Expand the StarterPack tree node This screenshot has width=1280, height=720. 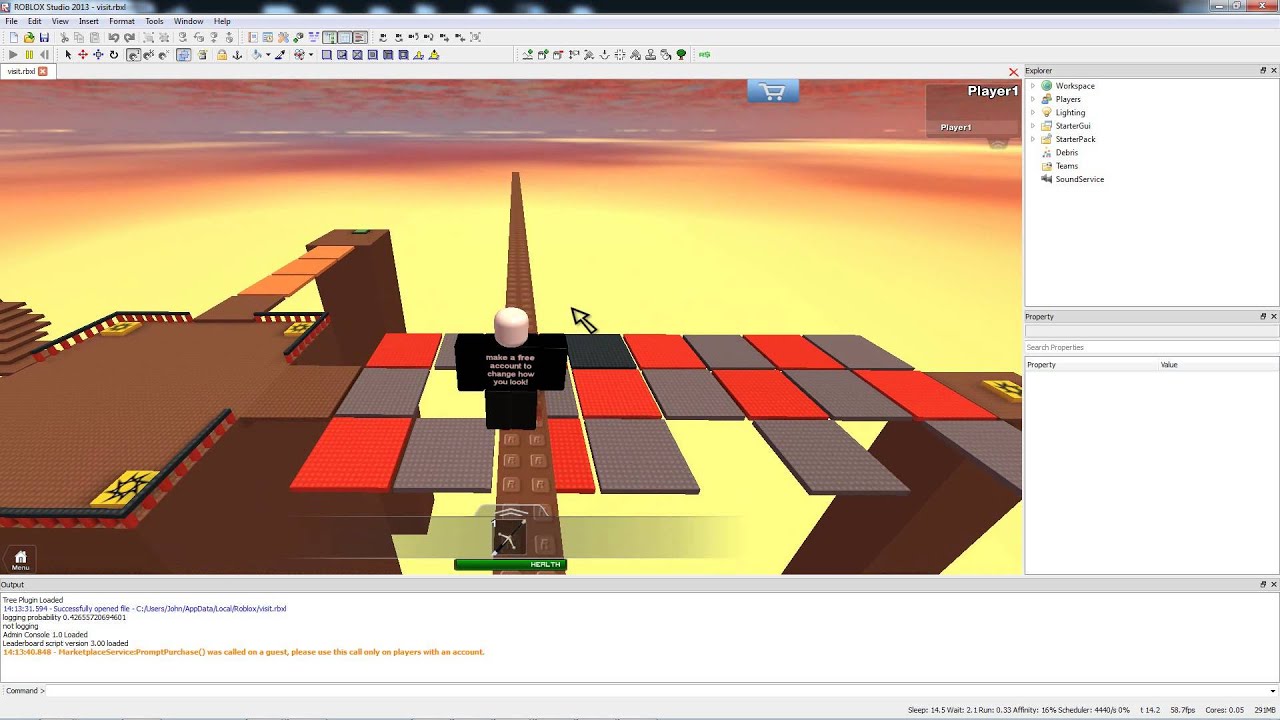click(x=1033, y=139)
